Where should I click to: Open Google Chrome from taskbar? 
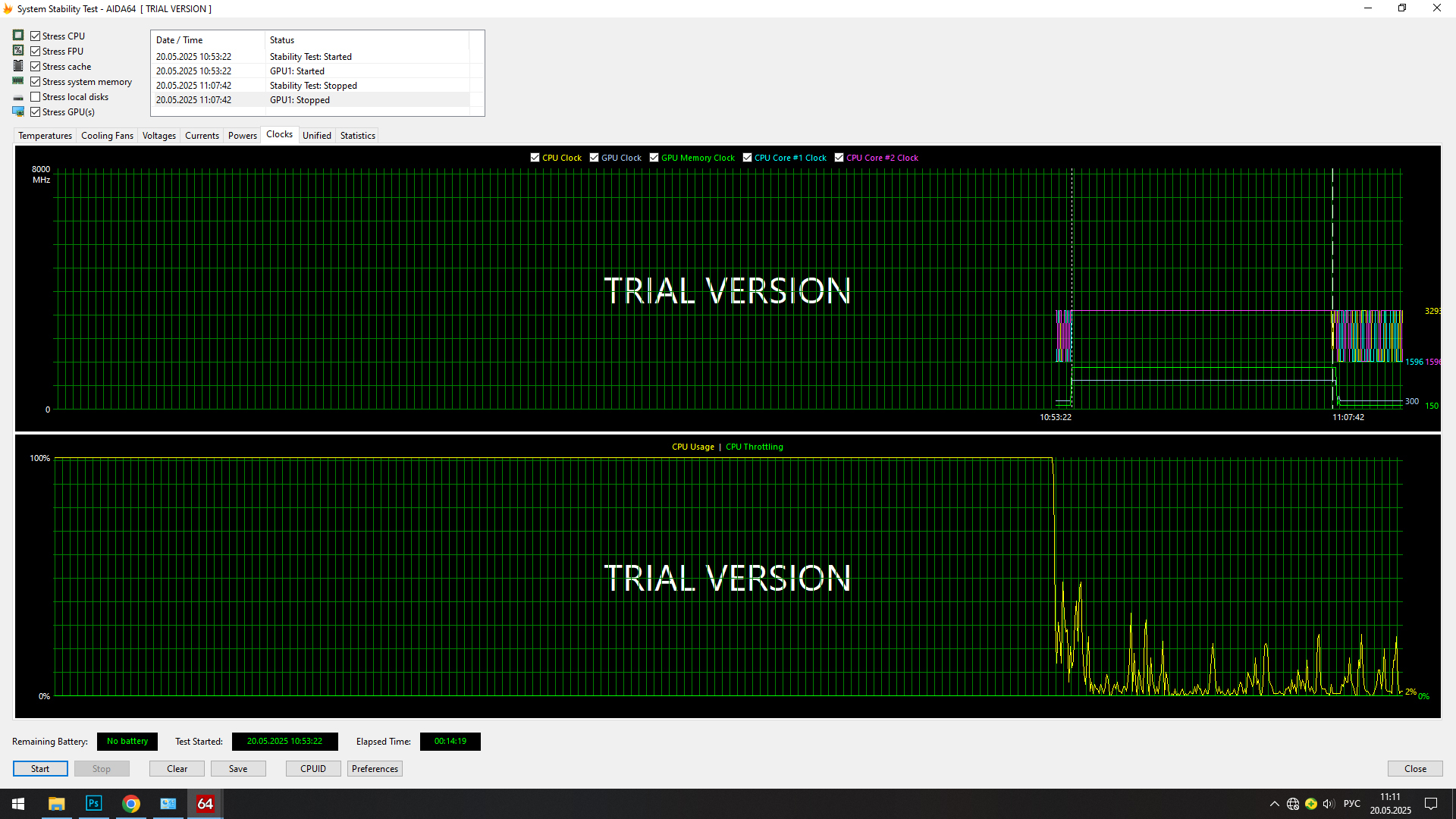(x=131, y=804)
